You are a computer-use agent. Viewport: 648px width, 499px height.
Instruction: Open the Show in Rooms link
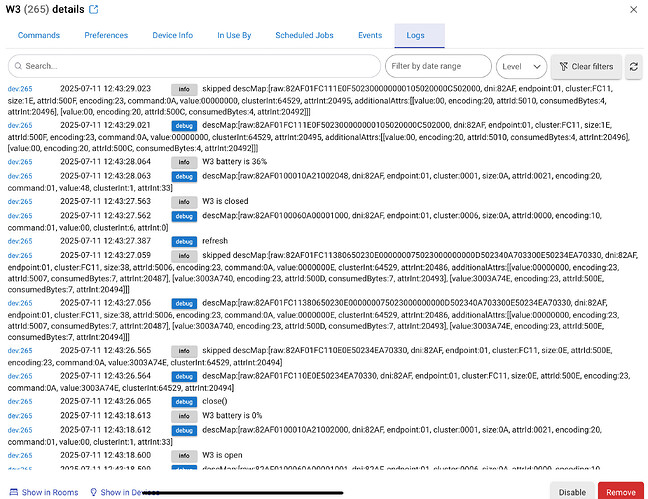[x=44, y=492]
